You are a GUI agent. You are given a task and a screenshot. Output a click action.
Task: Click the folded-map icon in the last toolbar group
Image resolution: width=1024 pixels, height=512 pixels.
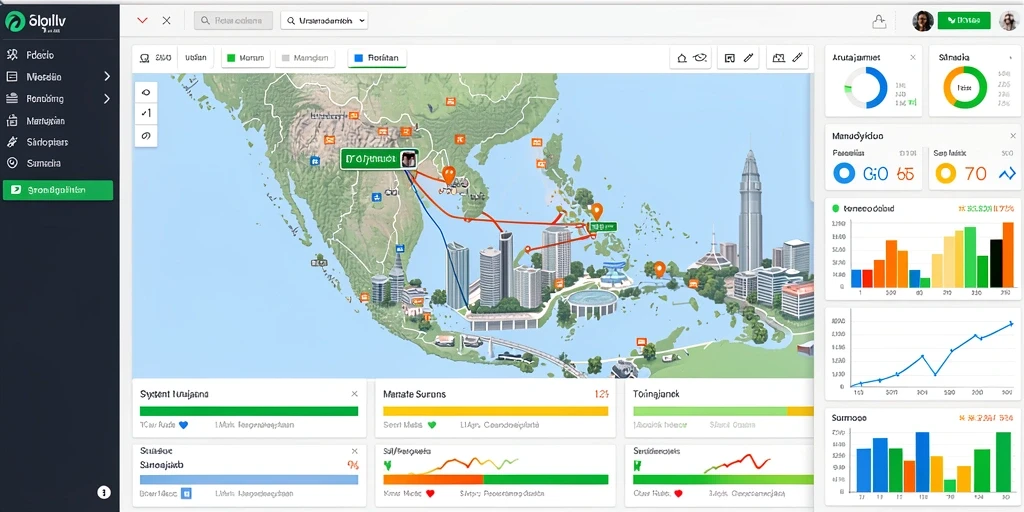point(778,57)
